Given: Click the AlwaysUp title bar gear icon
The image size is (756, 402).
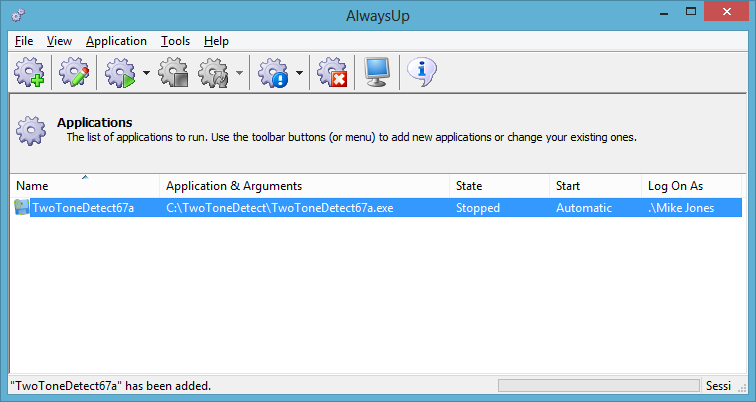Looking at the screenshot, I should 18,15.
